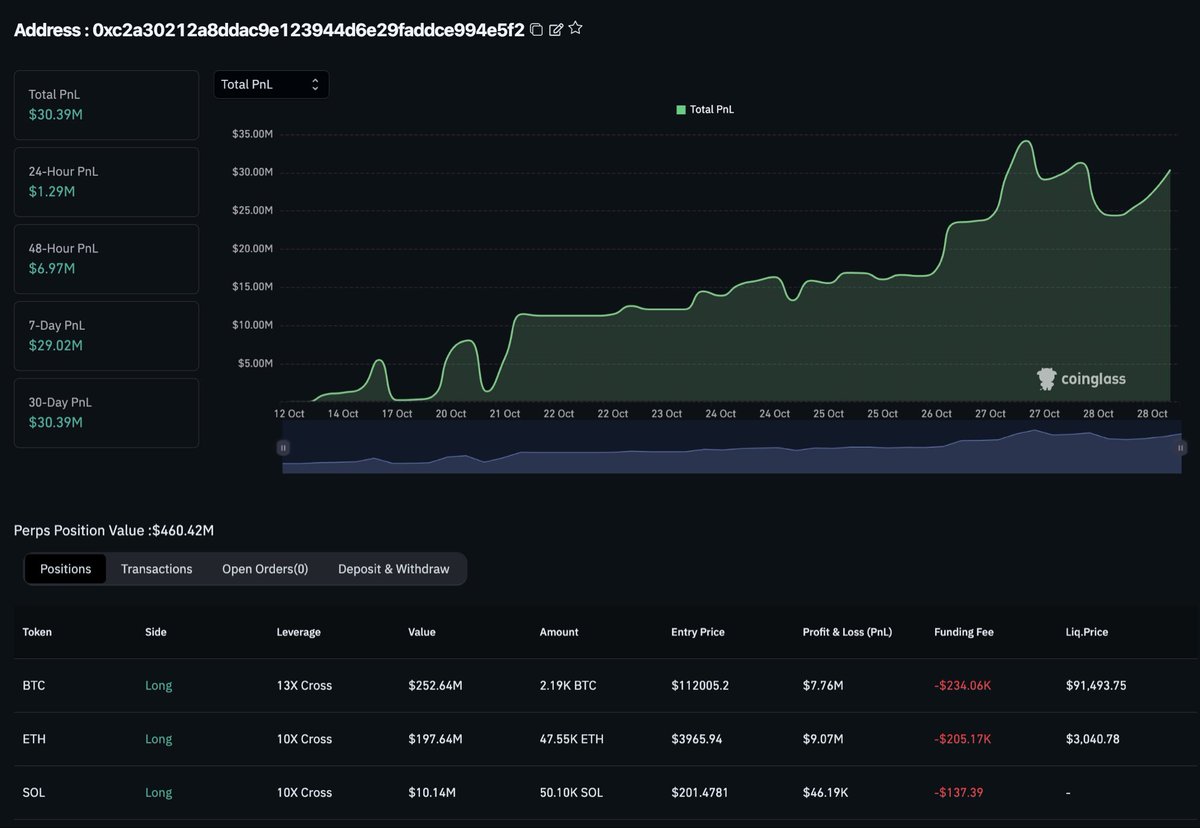Click the edit address label icon
Viewport: 1200px width, 828px height.
(x=556, y=30)
